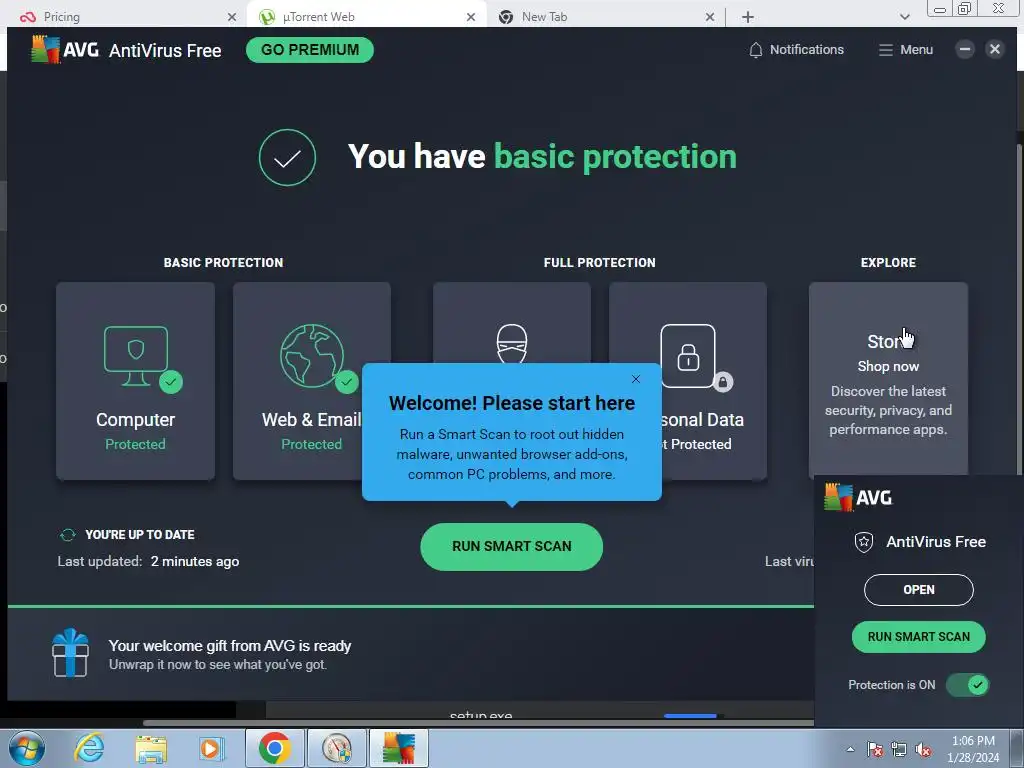Click the Windows Start orb

tap(27, 748)
